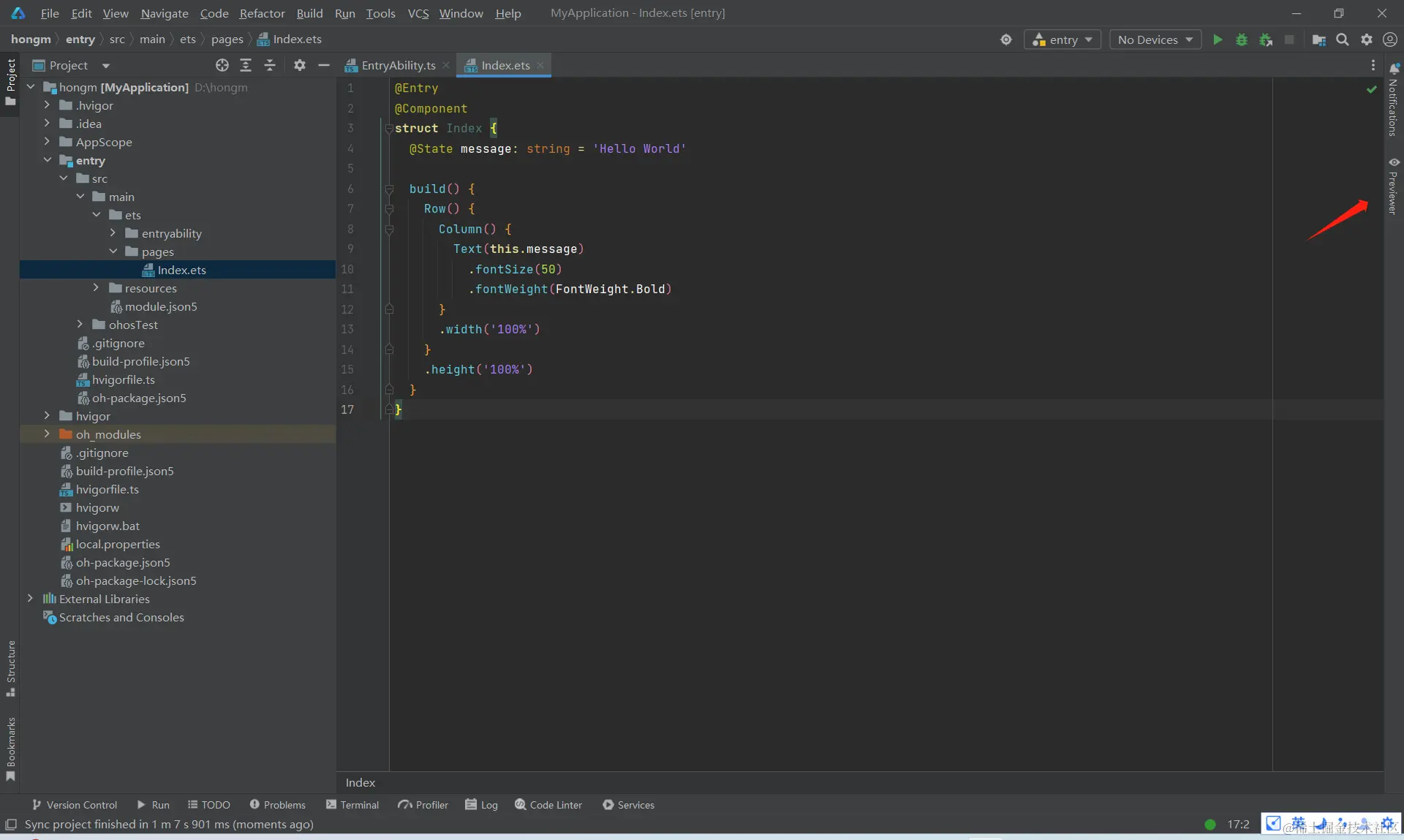Open the File menu
The width and height of the screenshot is (1404, 840).
tap(50, 13)
